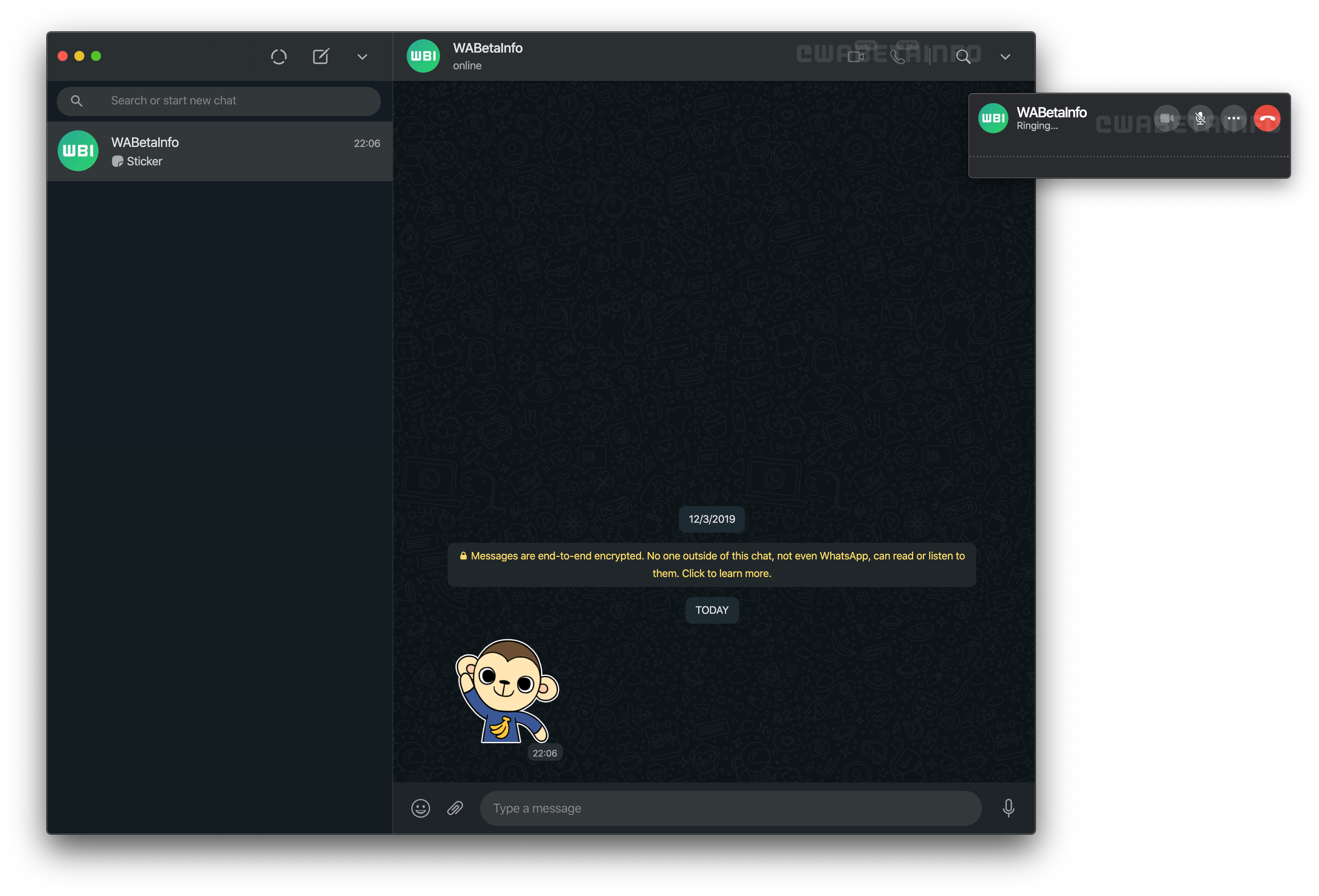Image resolution: width=1319 pixels, height=896 pixels.
Task: Start a video call with WABetaInfo
Action: click(x=855, y=56)
